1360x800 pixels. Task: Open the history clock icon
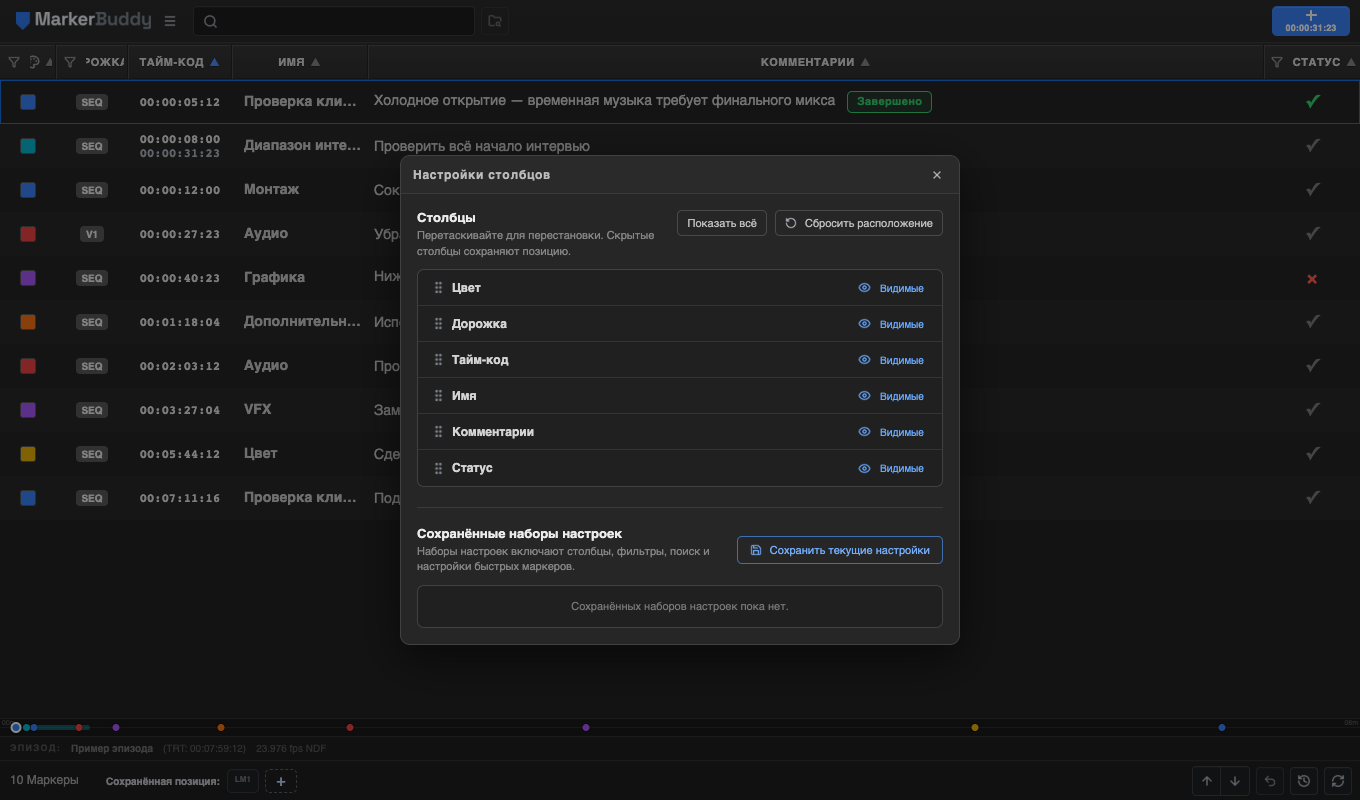tap(1304, 781)
